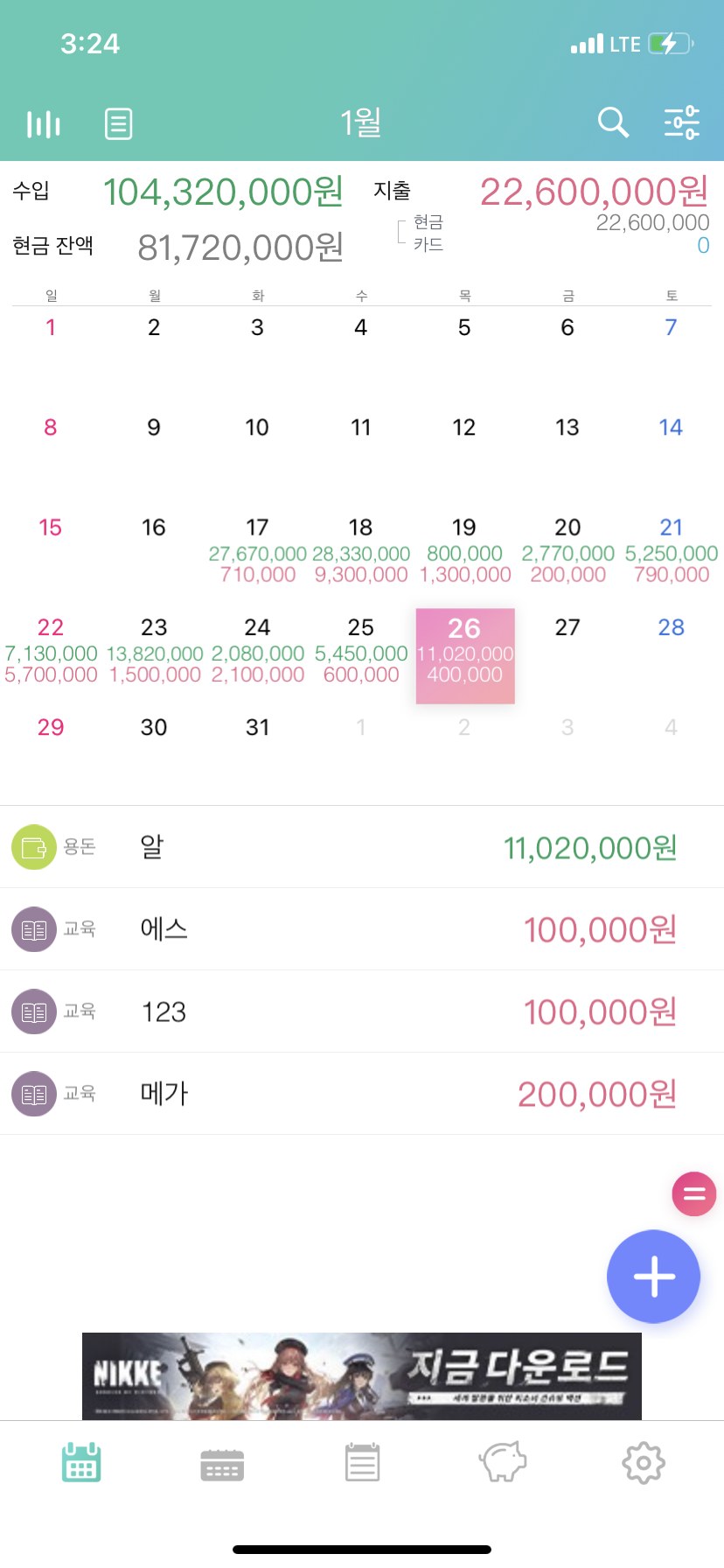
Task: Tap the total expense 22,600,000원 amount
Action: (595, 192)
